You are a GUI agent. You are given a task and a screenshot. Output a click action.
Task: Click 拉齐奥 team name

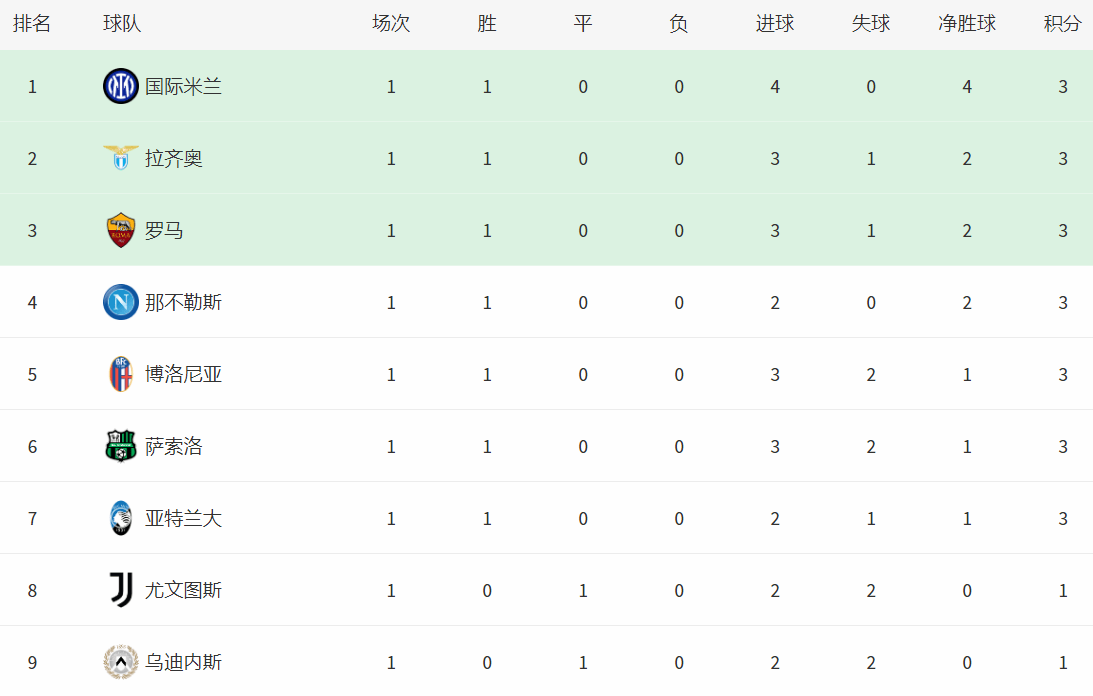[174, 158]
